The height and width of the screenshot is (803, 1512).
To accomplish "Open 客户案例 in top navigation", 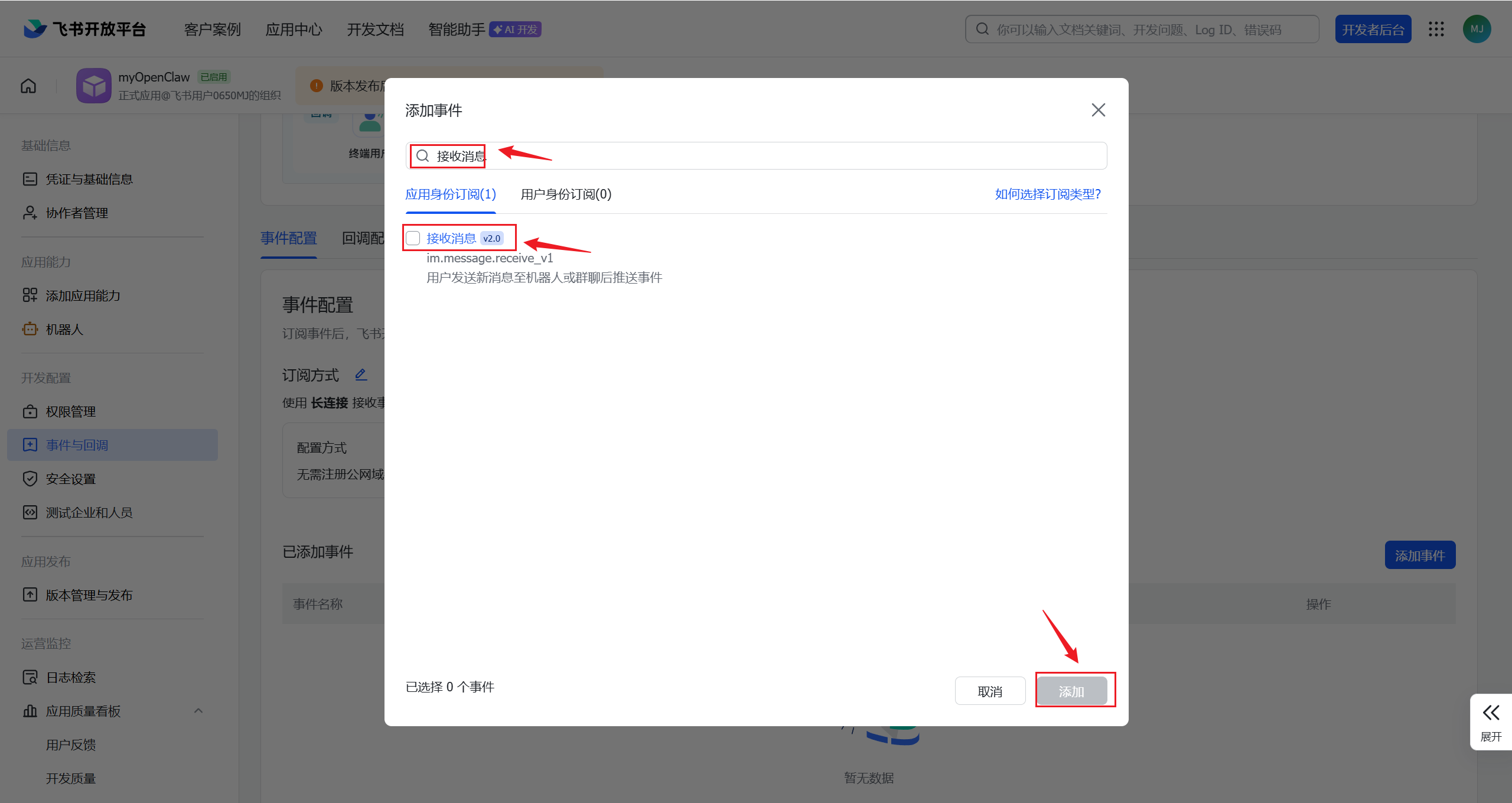I will [x=213, y=30].
